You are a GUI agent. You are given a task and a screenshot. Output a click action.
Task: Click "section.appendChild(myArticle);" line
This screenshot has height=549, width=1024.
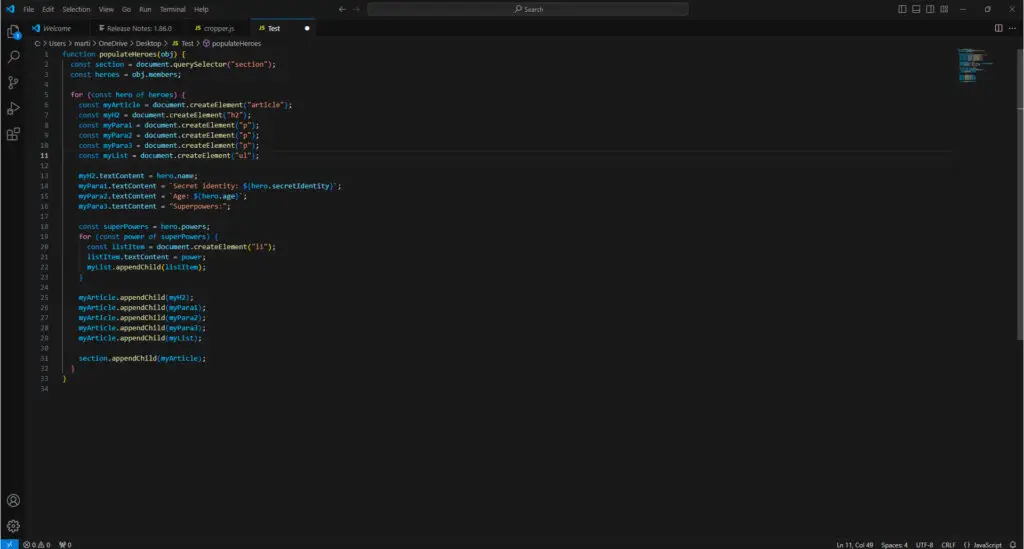tap(142, 358)
